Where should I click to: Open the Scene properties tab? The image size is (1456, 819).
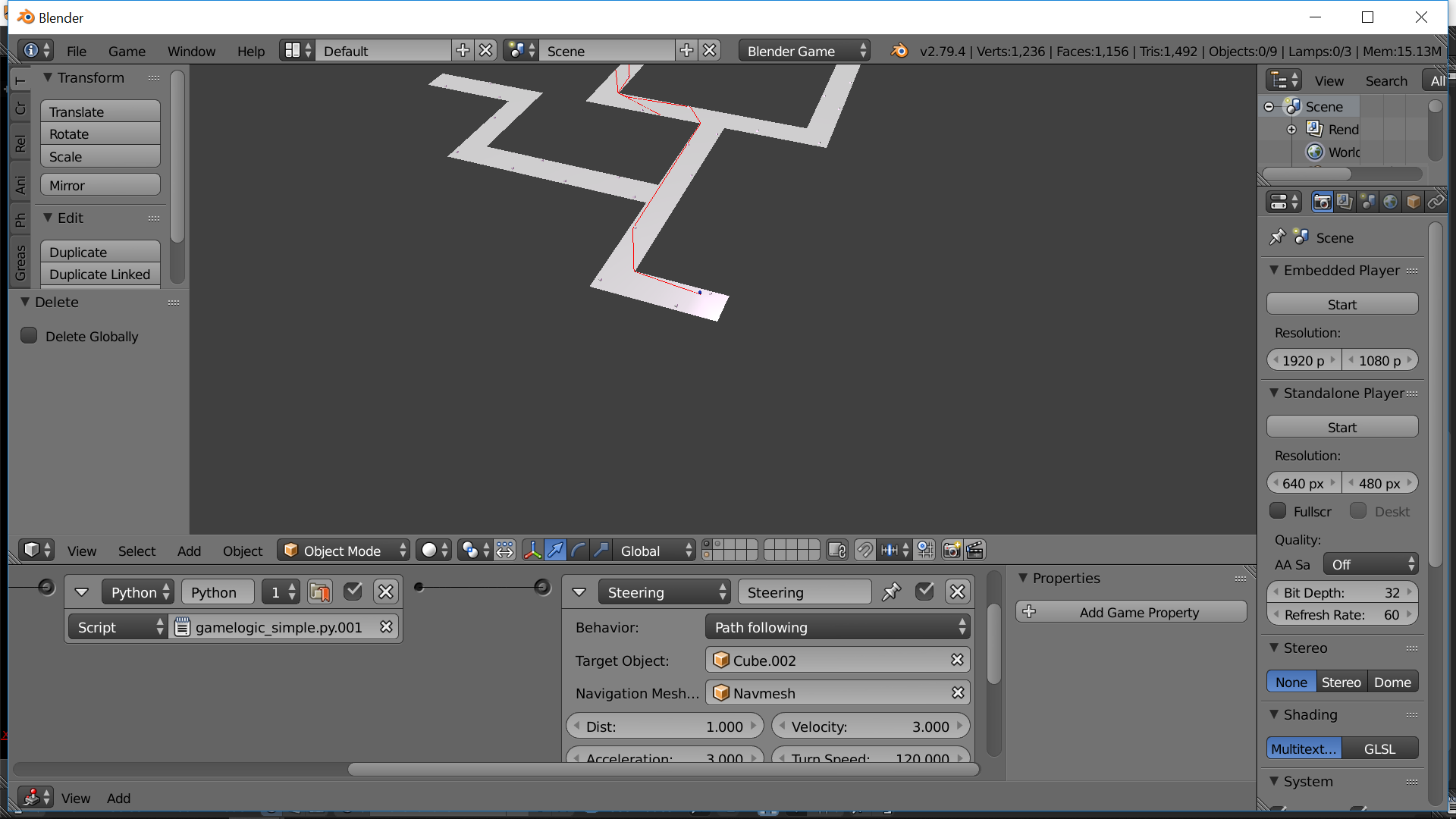click(1367, 202)
